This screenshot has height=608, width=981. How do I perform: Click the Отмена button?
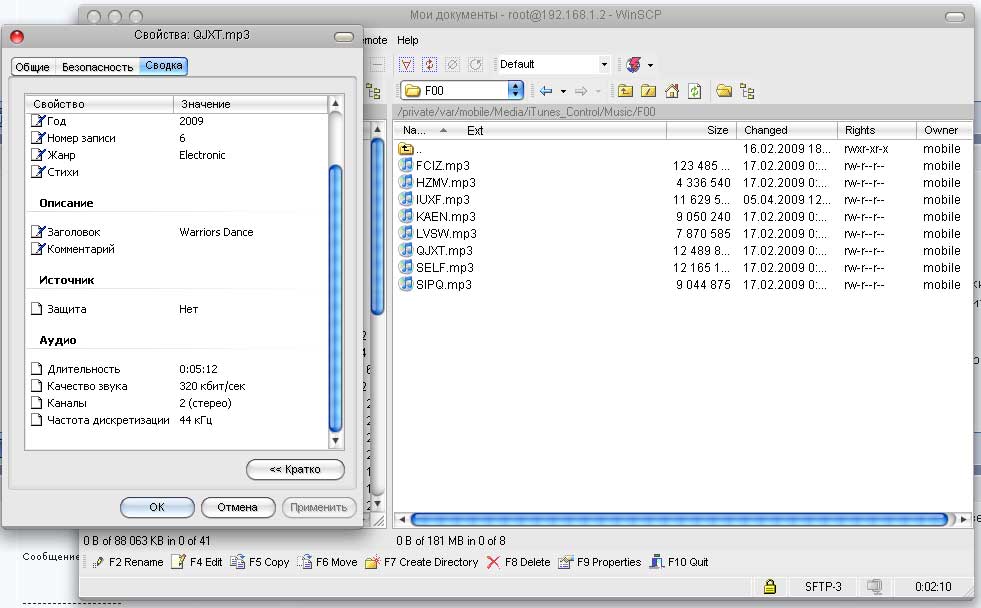(x=238, y=507)
